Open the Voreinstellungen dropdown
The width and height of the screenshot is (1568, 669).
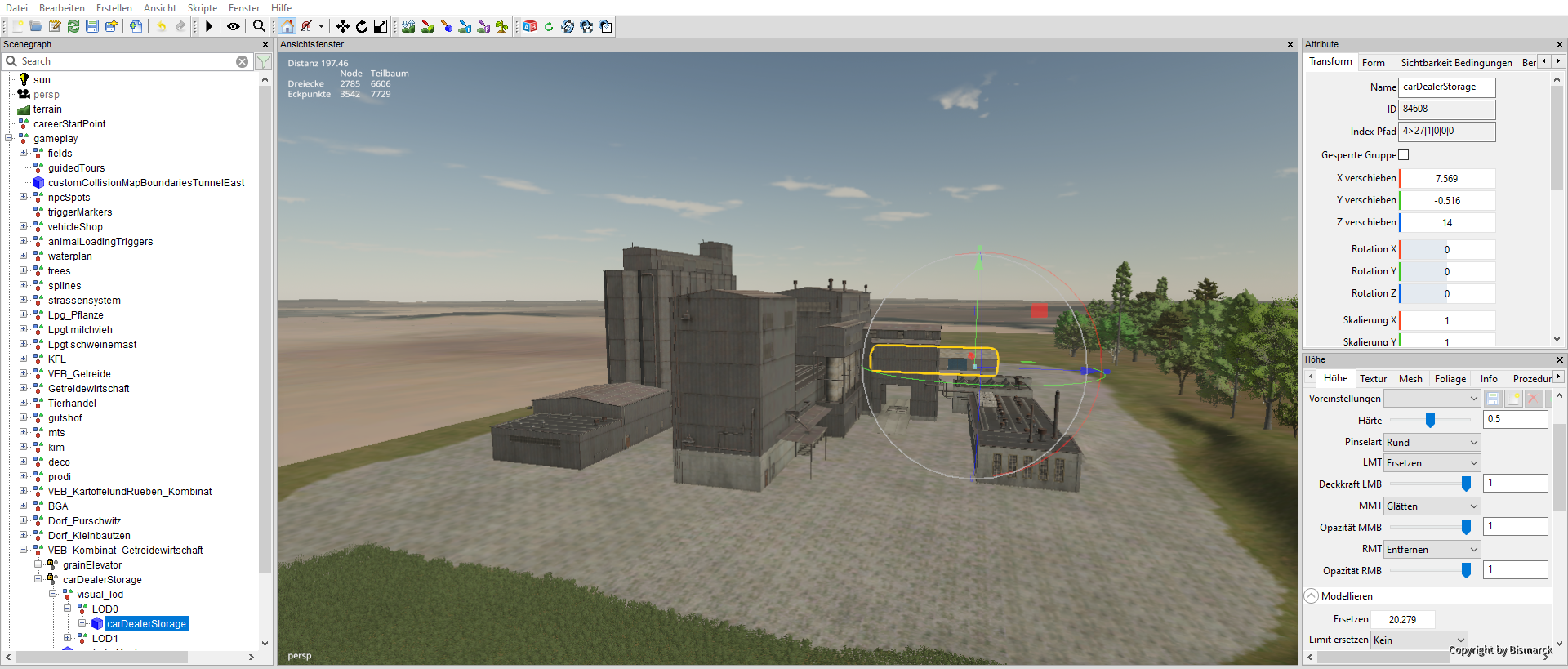(x=1432, y=399)
